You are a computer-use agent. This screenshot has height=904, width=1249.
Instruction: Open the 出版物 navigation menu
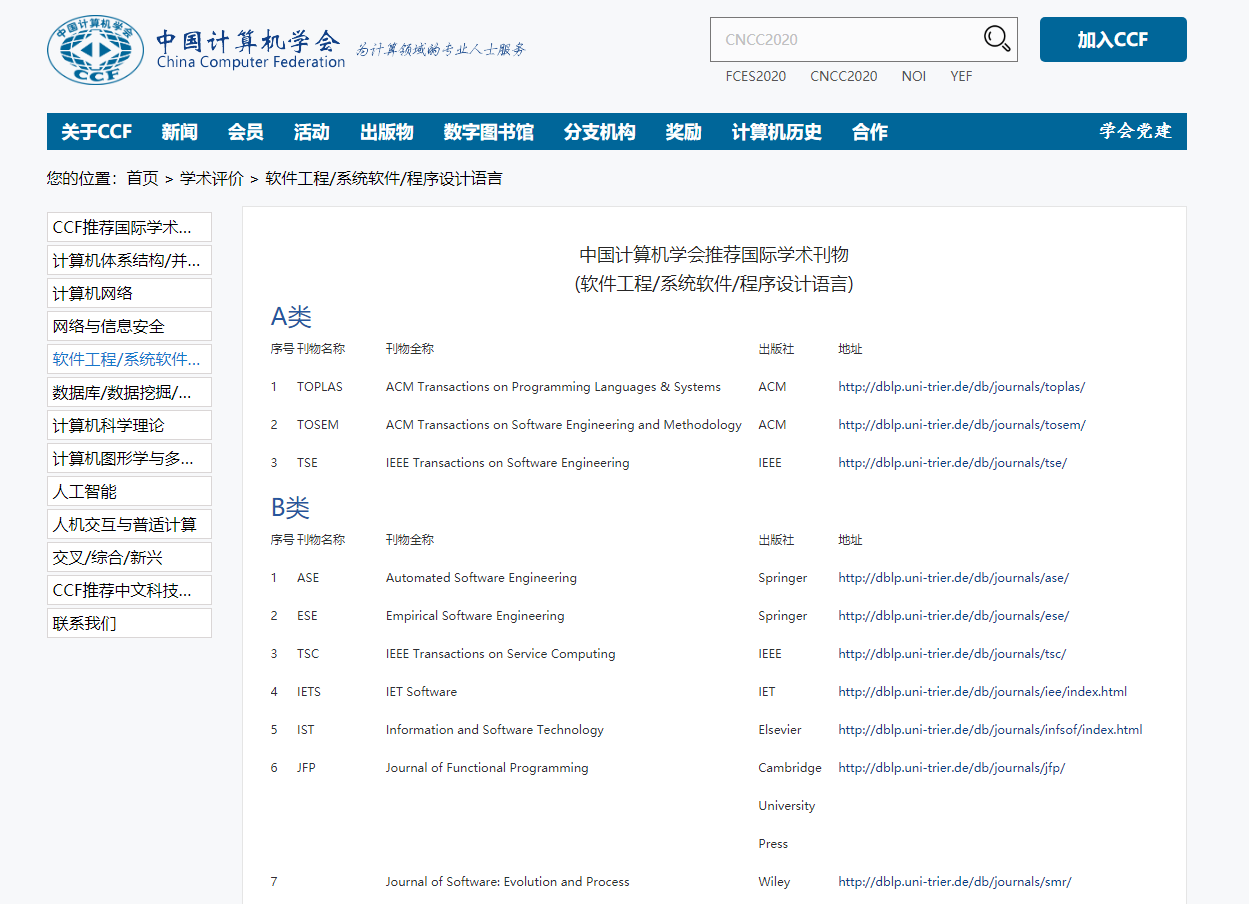(x=386, y=131)
